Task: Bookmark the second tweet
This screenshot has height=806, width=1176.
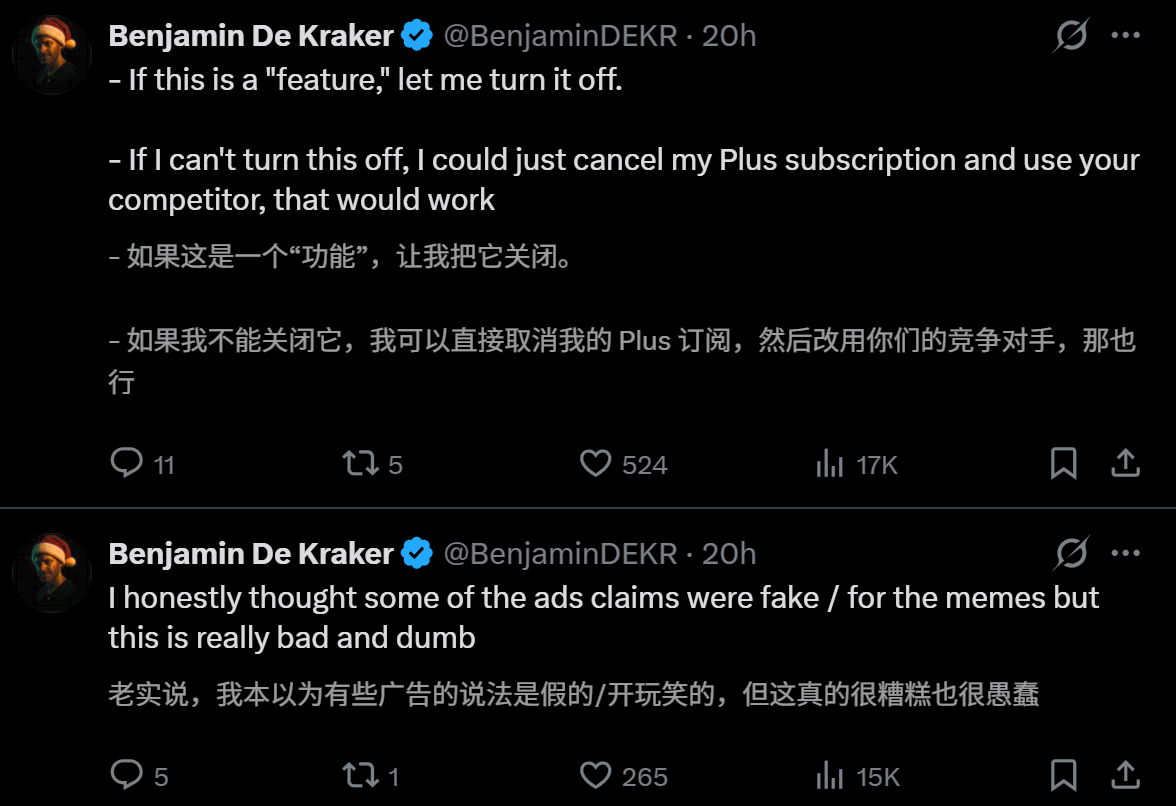Action: [x=1063, y=775]
